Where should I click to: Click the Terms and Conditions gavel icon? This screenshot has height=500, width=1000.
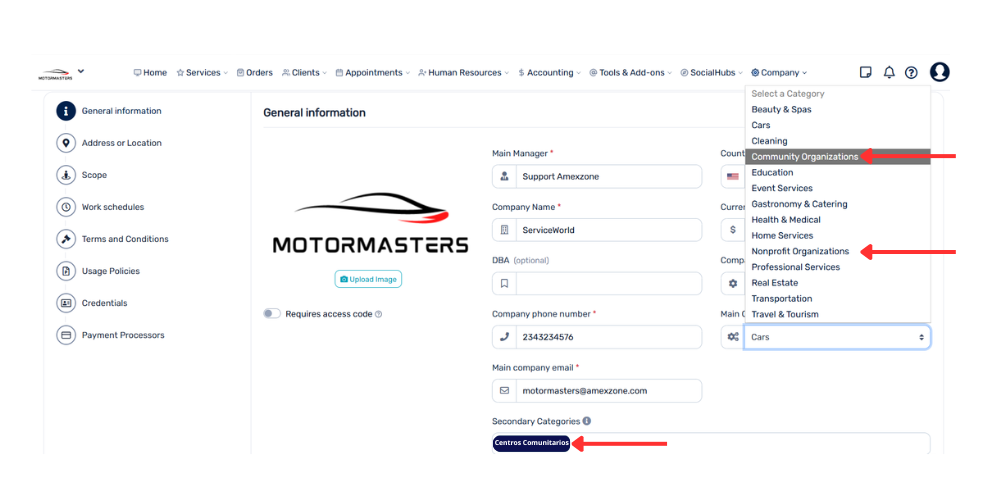[x=66, y=239]
